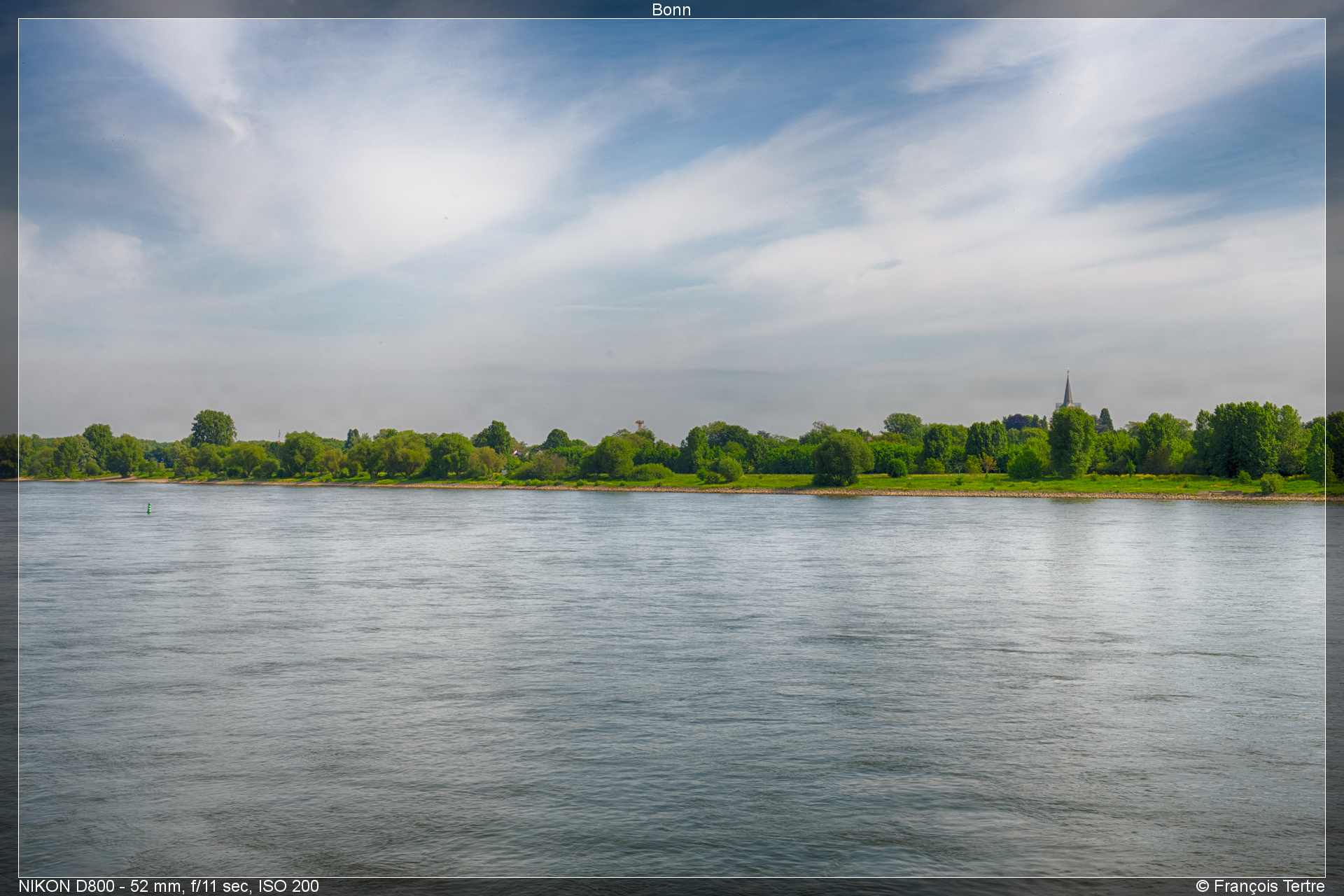Click the "© François Tertre" copyright text

(1260, 886)
